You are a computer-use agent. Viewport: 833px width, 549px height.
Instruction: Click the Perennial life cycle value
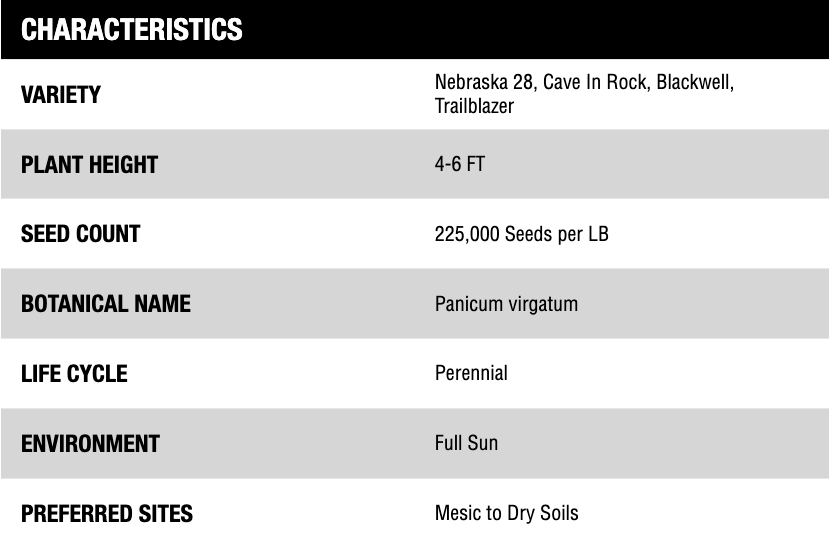click(471, 373)
